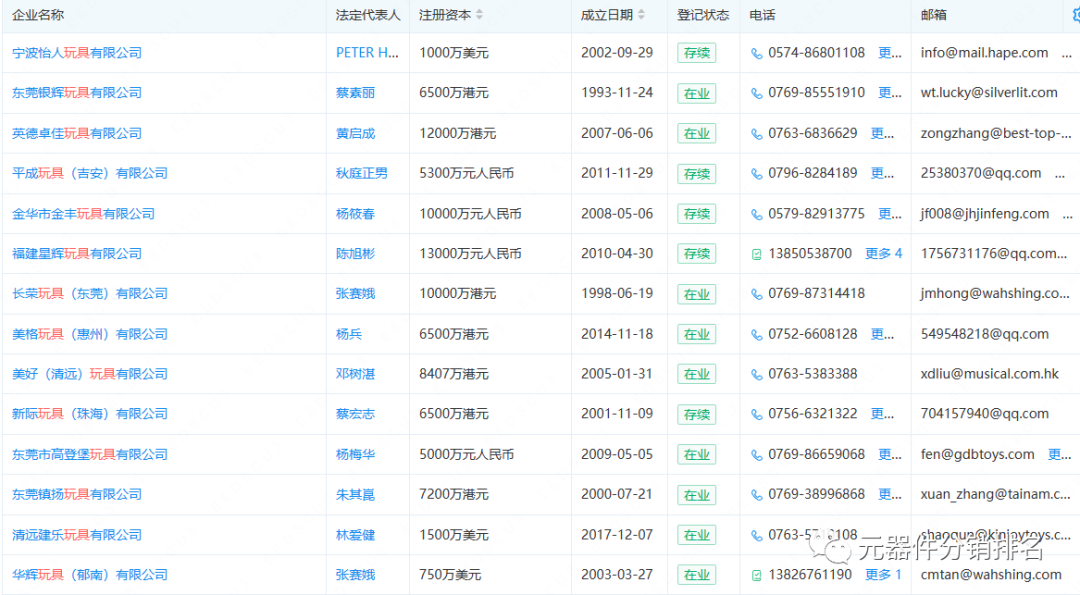Open legal representative 朱其崑 link
This screenshot has height=595, width=1080.
click(355, 495)
